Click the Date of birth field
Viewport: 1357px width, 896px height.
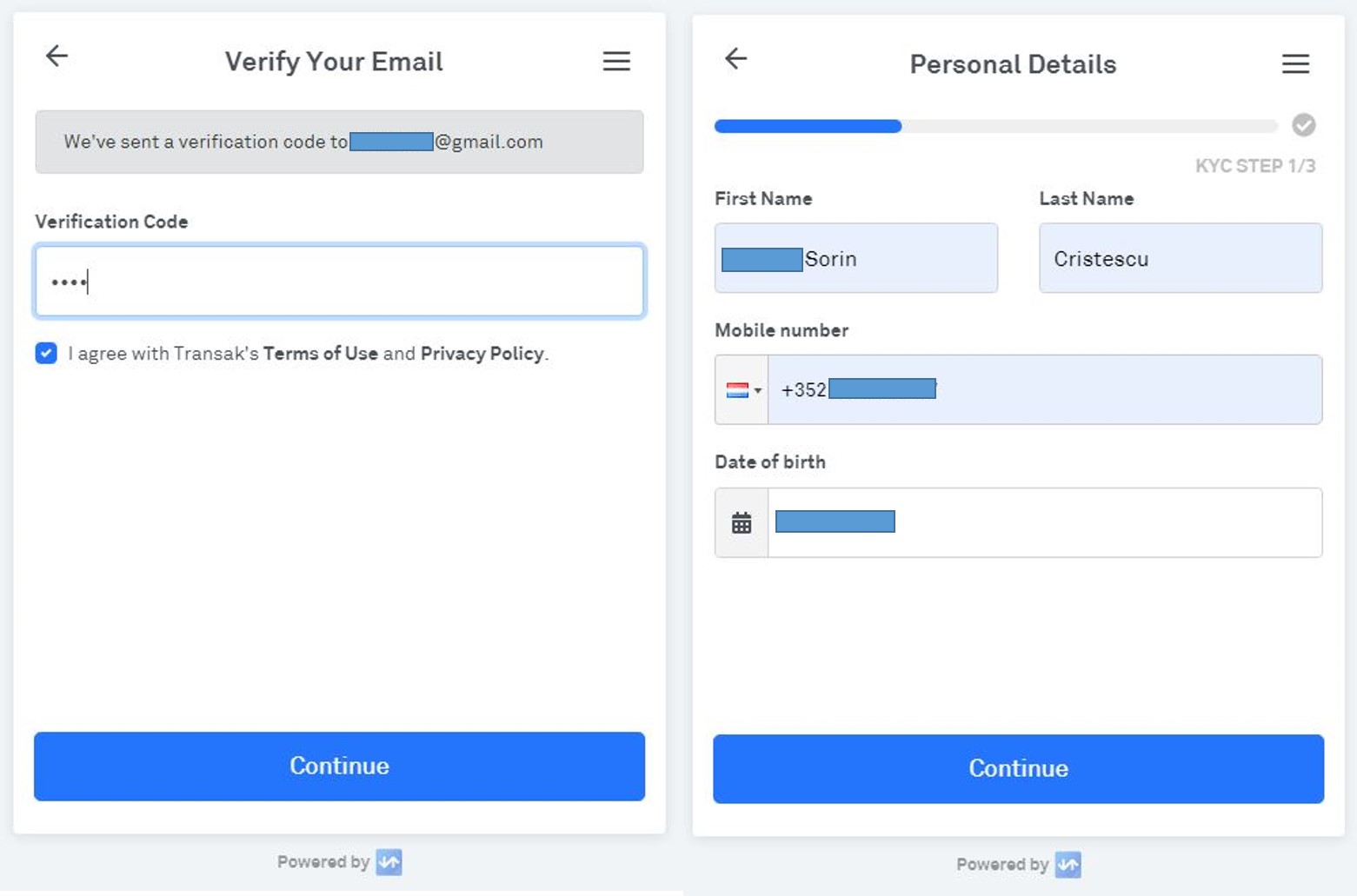(x=1045, y=522)
